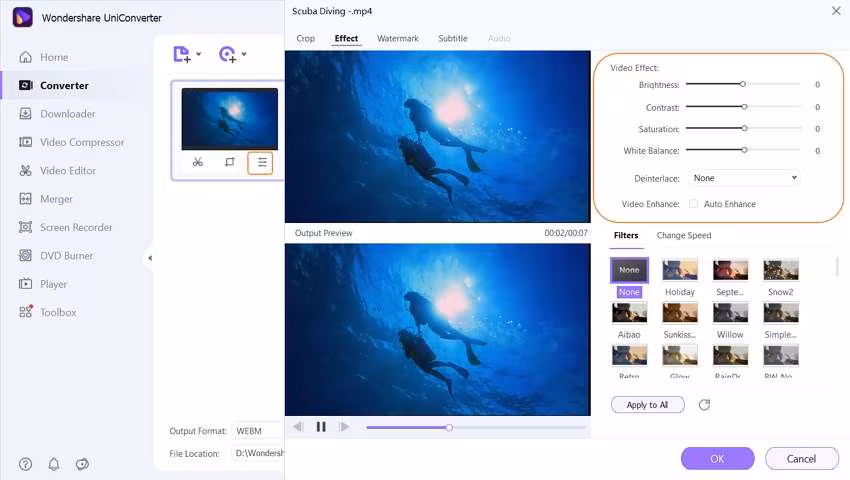850x480 pixels.
Task: Apply the Aibao filter
Action: coord(629,313)
